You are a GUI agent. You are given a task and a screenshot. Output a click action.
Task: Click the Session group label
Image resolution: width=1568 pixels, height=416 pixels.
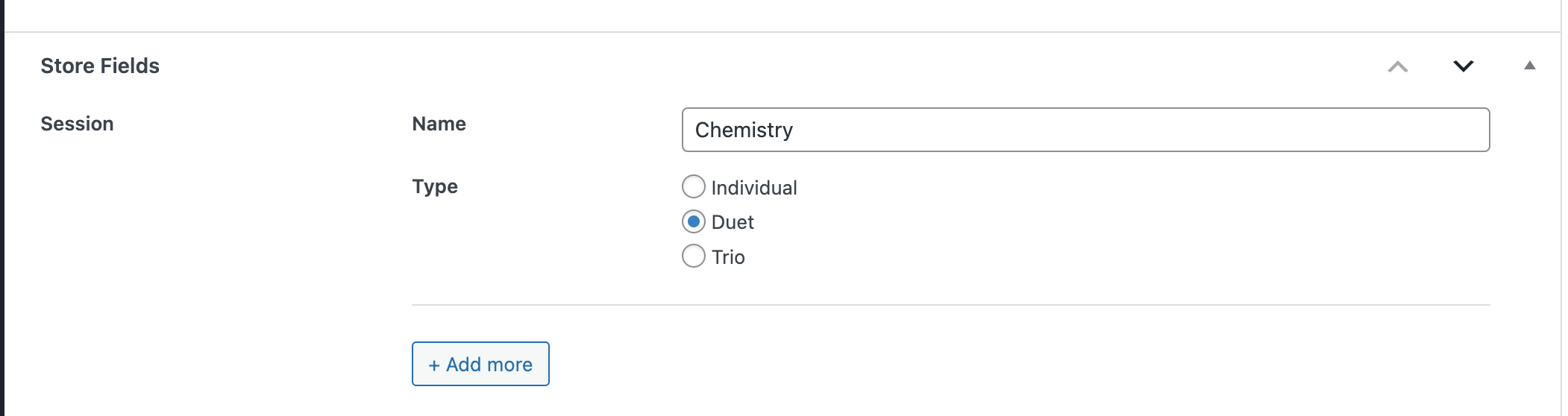tap(77, 124)
